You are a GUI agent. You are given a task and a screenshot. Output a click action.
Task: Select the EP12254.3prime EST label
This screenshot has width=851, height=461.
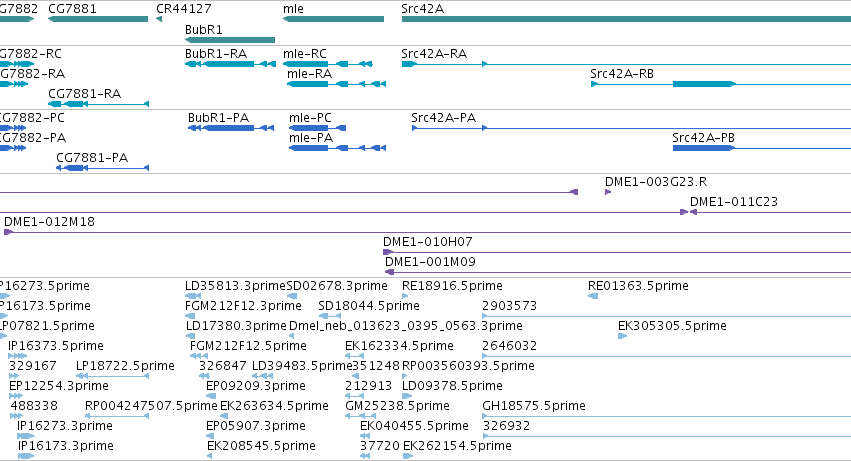click(x=59, y=387)
